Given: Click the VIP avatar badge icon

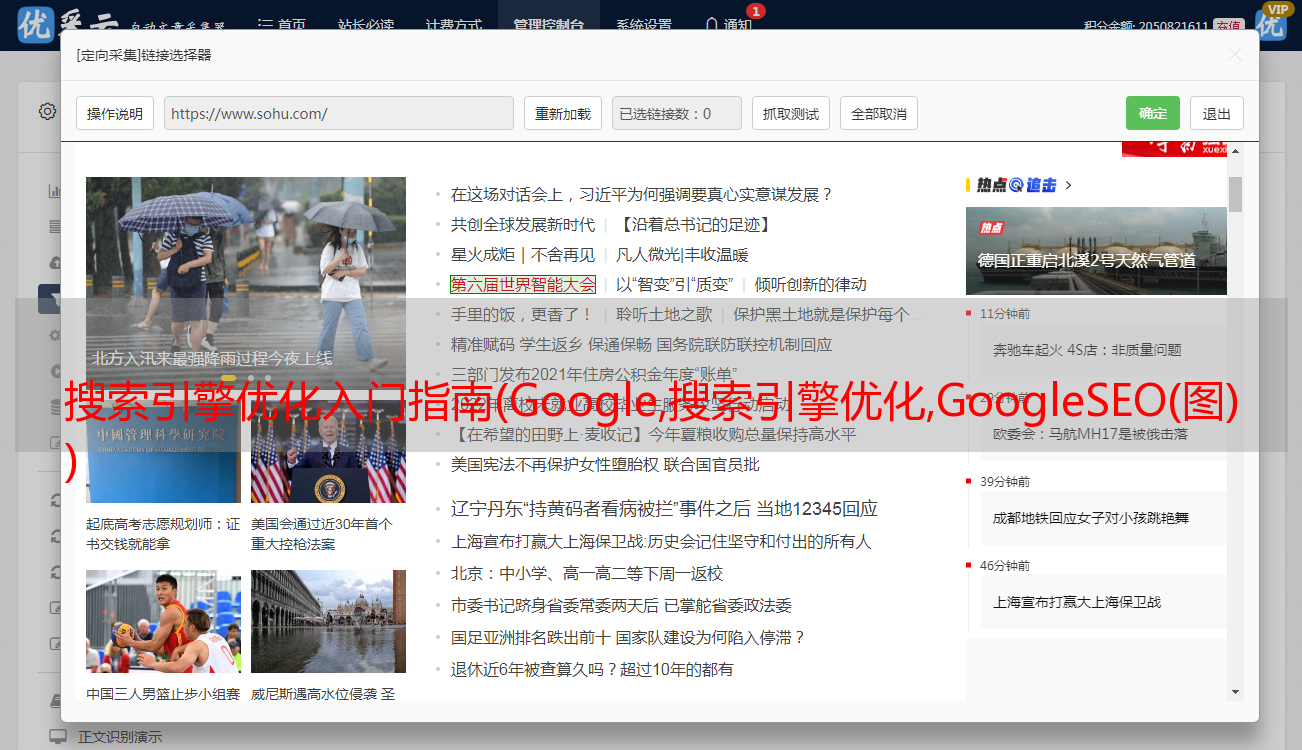Looking at the screenshot, I should coord(1272,20).
